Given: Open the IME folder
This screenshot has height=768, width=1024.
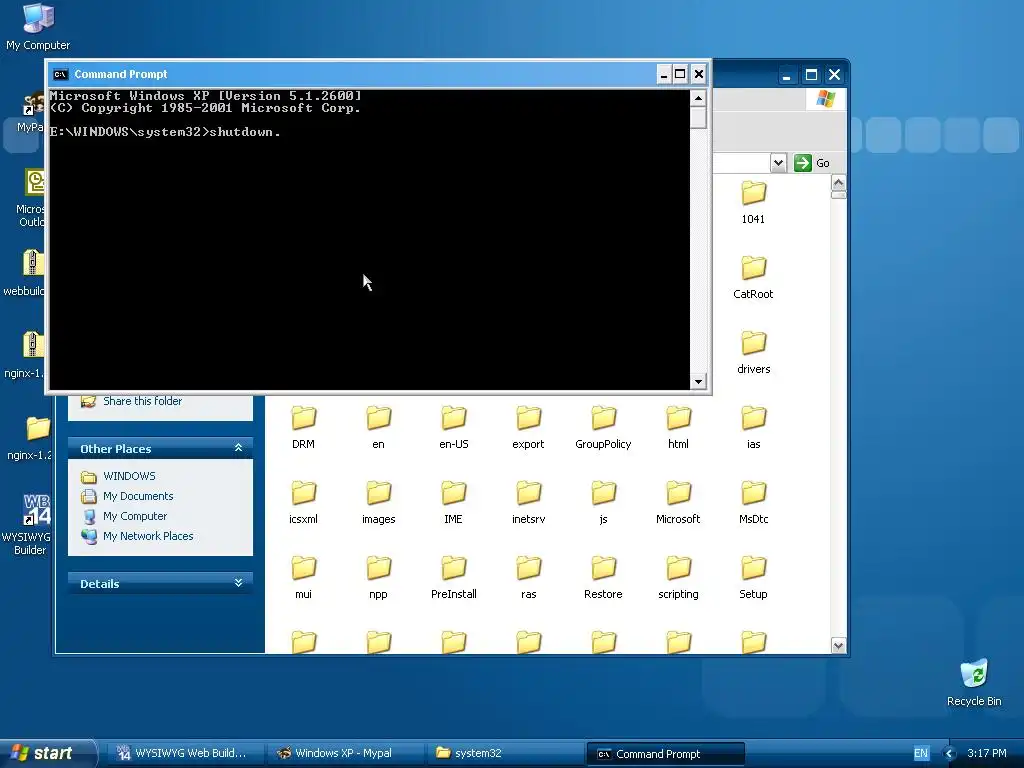Looking at the screenshot, I should tap(453, 504).
